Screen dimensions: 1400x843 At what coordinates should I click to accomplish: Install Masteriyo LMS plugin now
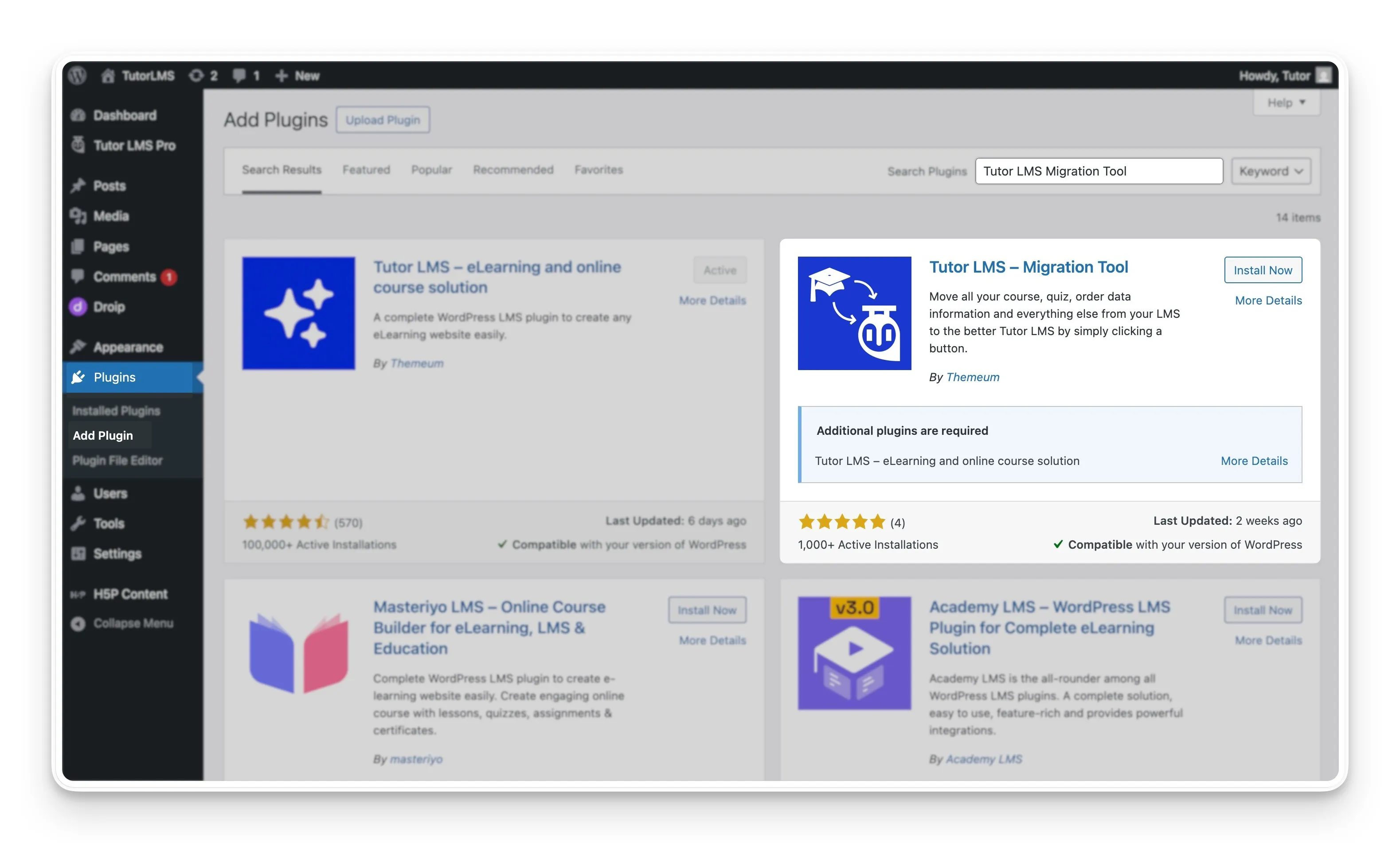tap(707, 610)
